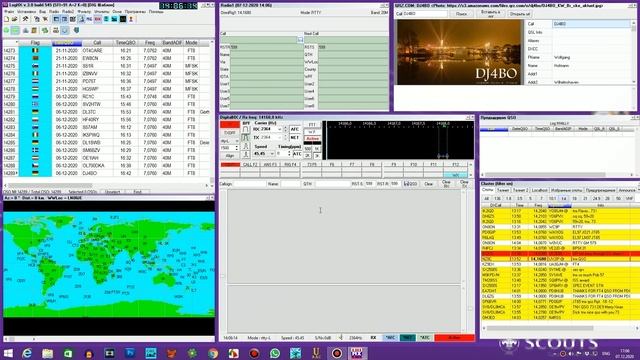Open Google Chrome from the taskbar
The width and height of the screenshot is (640, 360).
pos(213,353)
